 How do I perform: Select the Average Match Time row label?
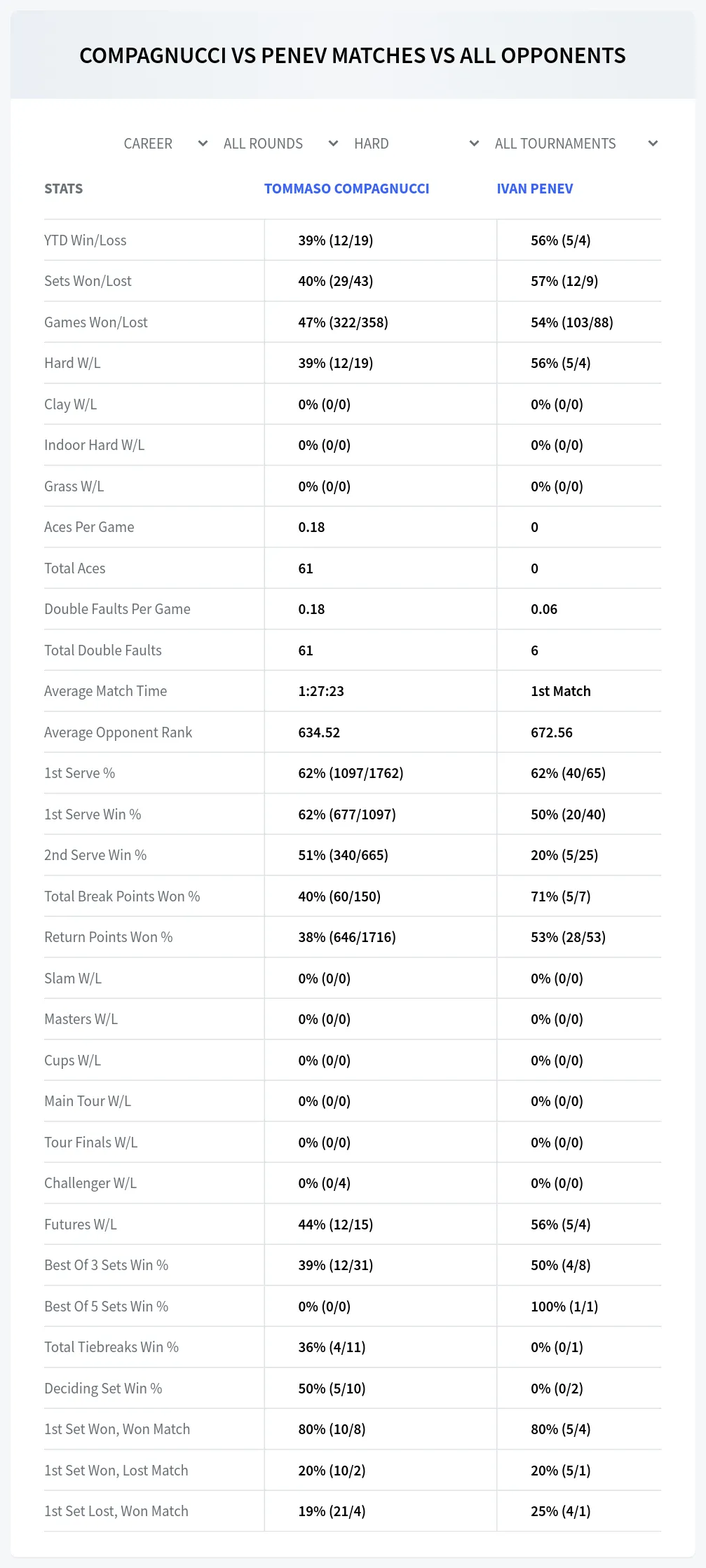[x=105, y=691]
